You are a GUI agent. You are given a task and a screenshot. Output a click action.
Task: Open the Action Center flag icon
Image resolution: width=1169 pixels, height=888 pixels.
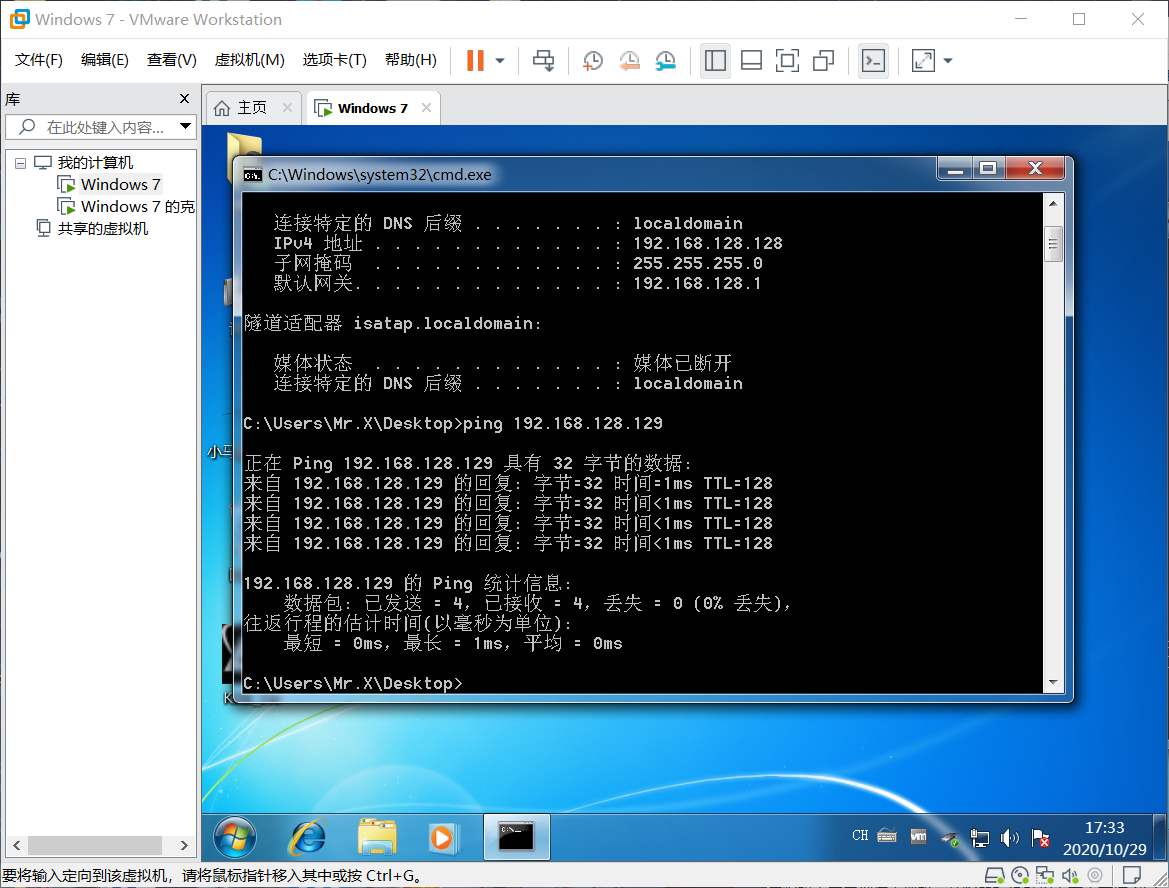coord(1040,839)
